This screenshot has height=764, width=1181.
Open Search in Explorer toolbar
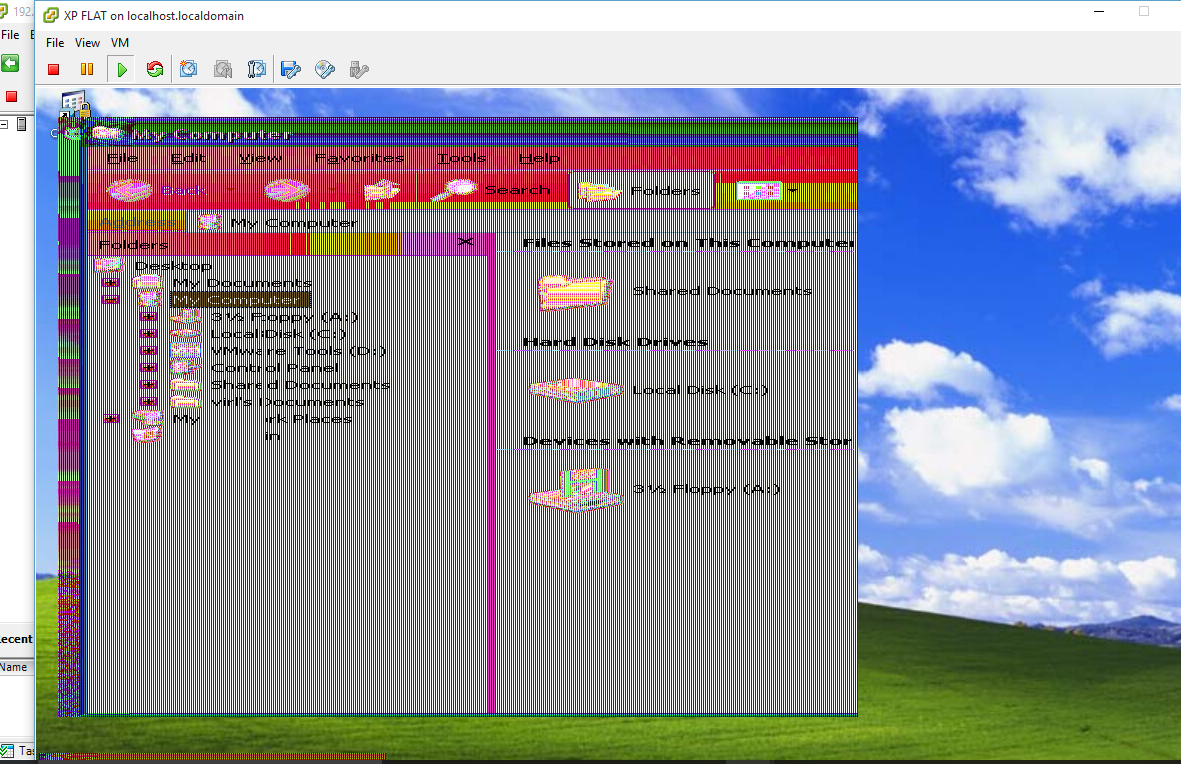[490, 191]
